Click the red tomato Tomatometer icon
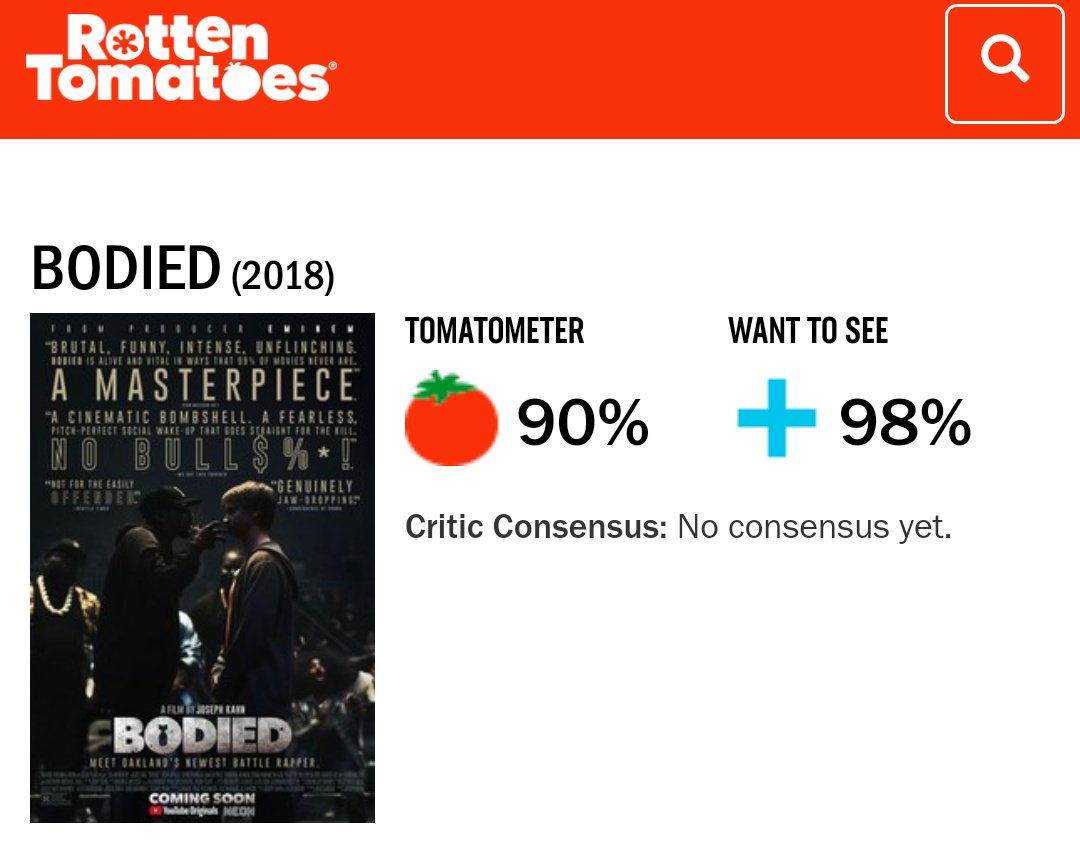 [x=450, y=416]
